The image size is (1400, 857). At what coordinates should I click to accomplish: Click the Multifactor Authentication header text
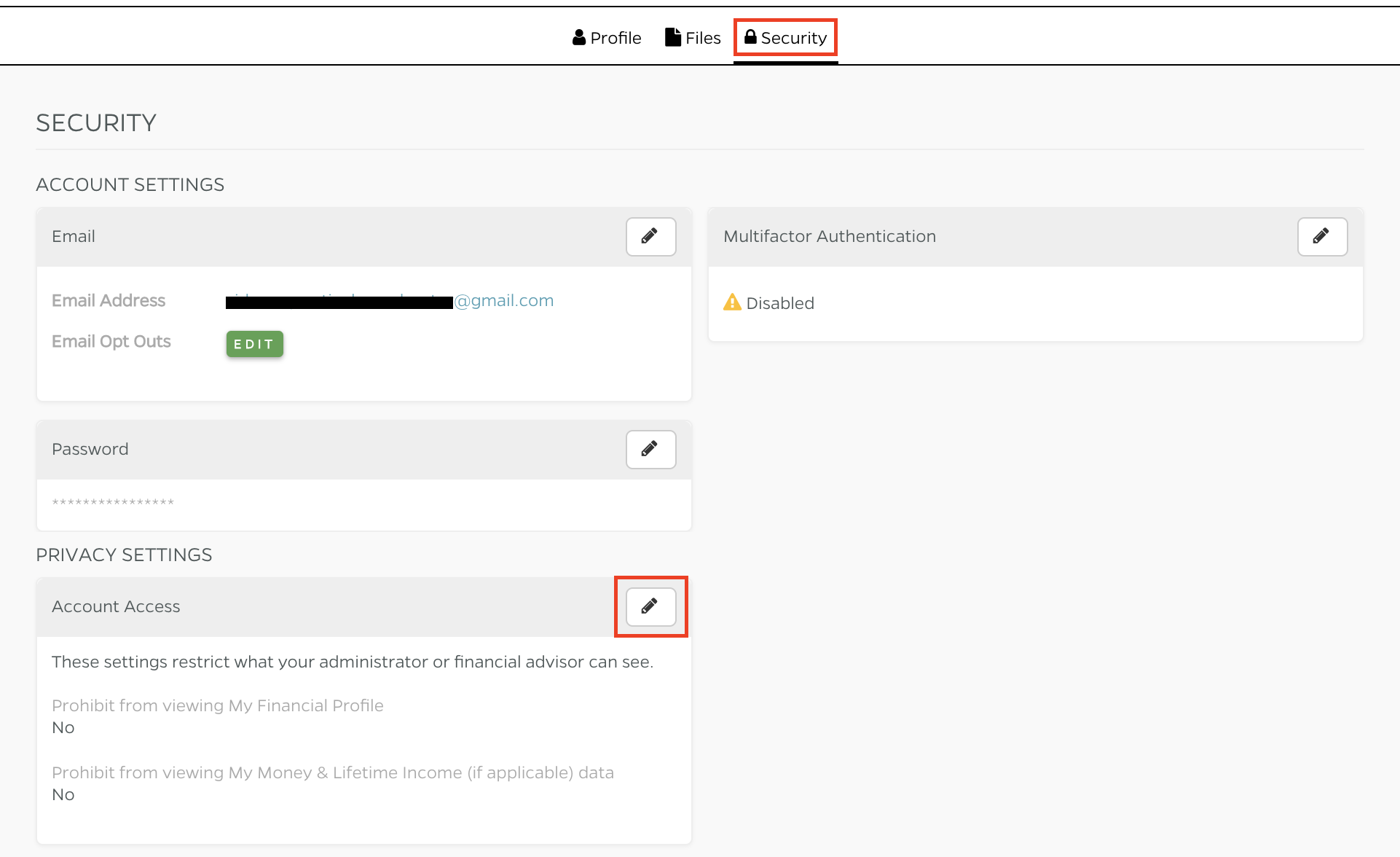click(829, 237)
